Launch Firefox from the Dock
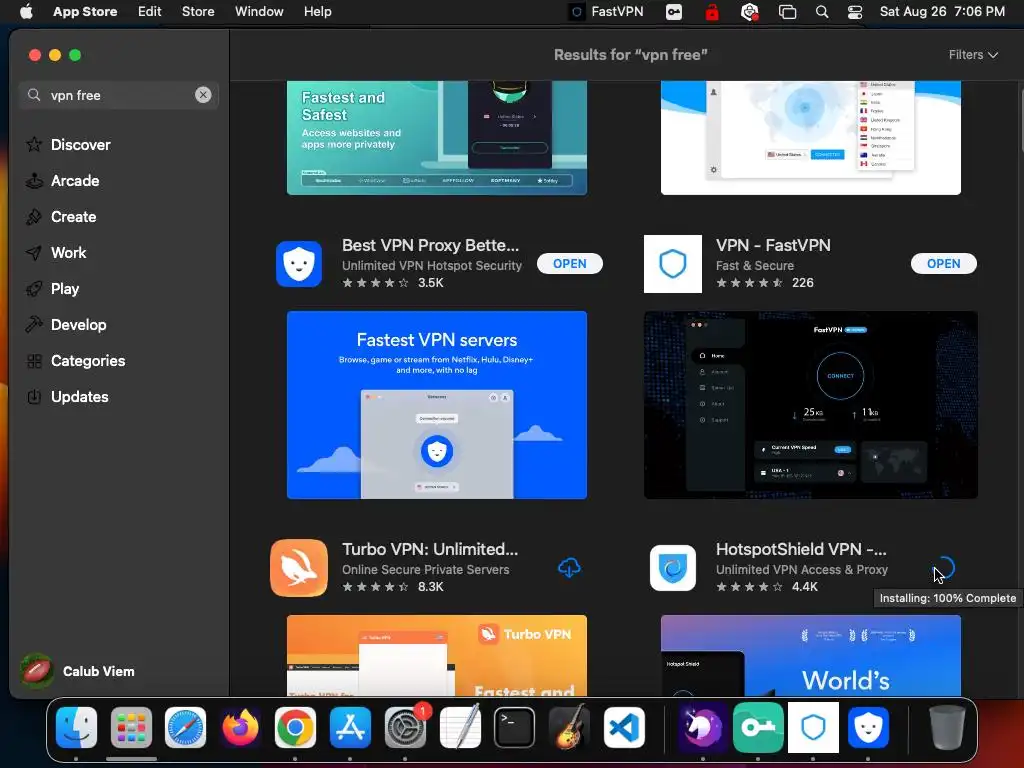 [x=240, y=727]
